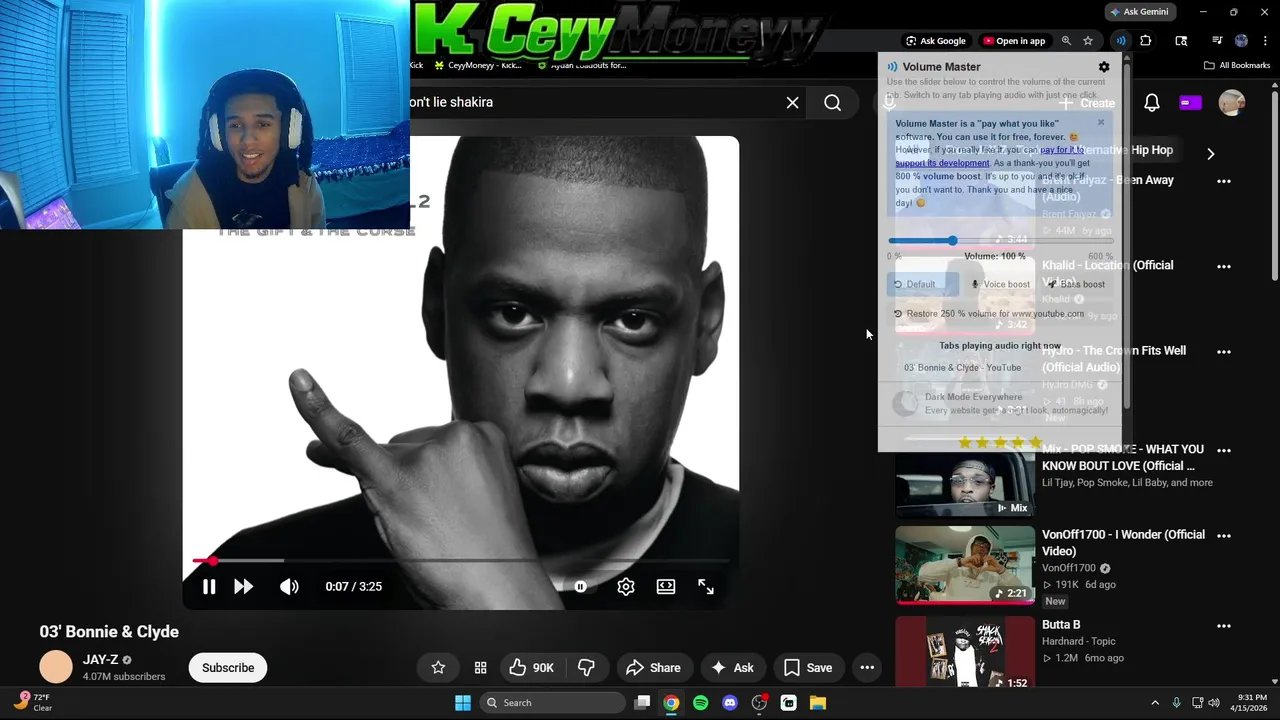Image resolution: width=1280 pixels, height=720 pixels.
Task: Pause the video with the player pause button
Action: (209, 587)
